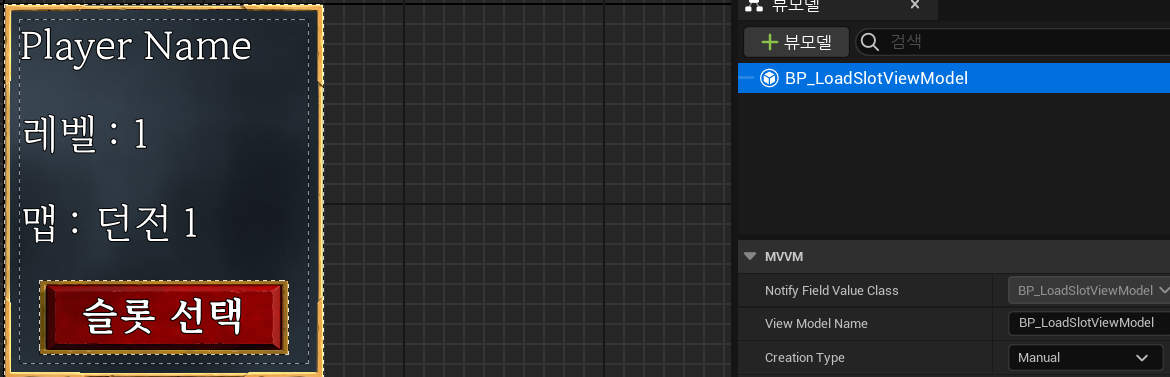The height and width of the screenshot is (377, 1170).
Task: Click the 뷰모델 add button
Action: tap(796, 42)
